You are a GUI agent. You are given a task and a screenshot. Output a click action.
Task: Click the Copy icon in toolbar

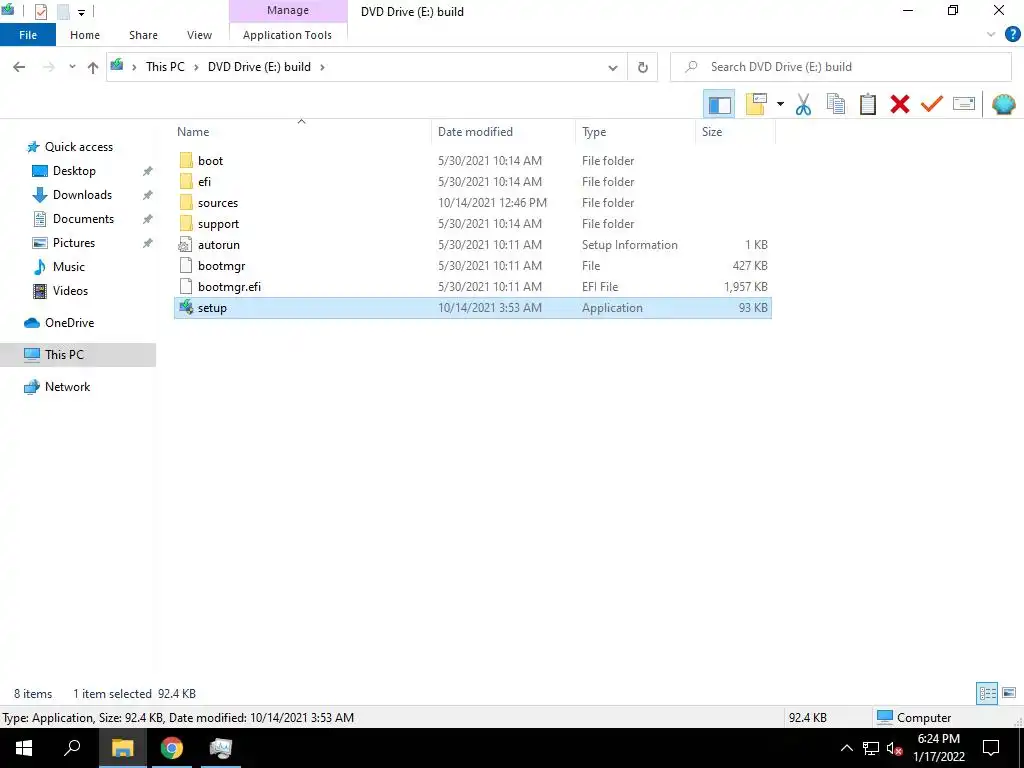[836, 104]
